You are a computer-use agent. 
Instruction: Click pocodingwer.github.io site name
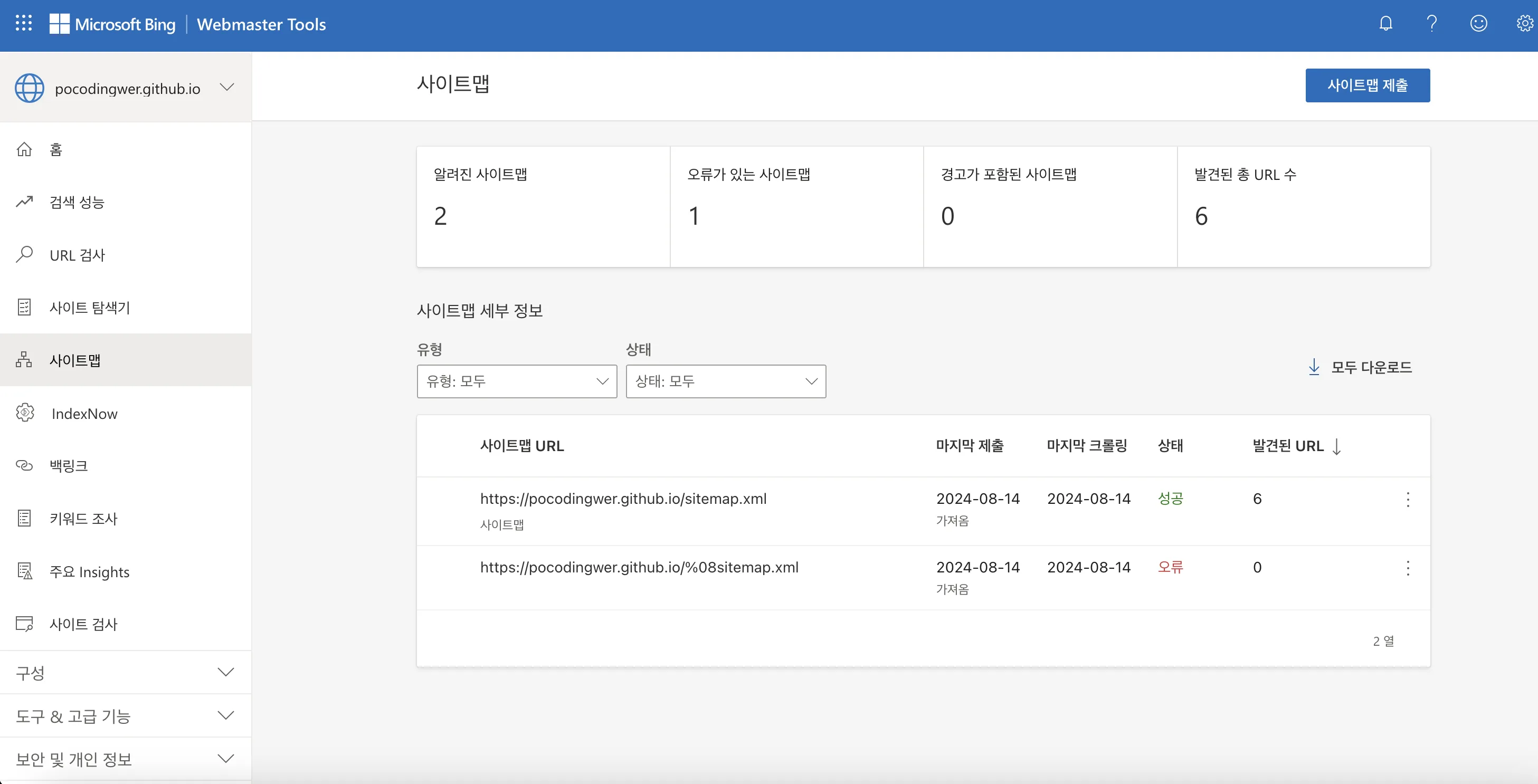pyautogui.click(x=127, y=89)
